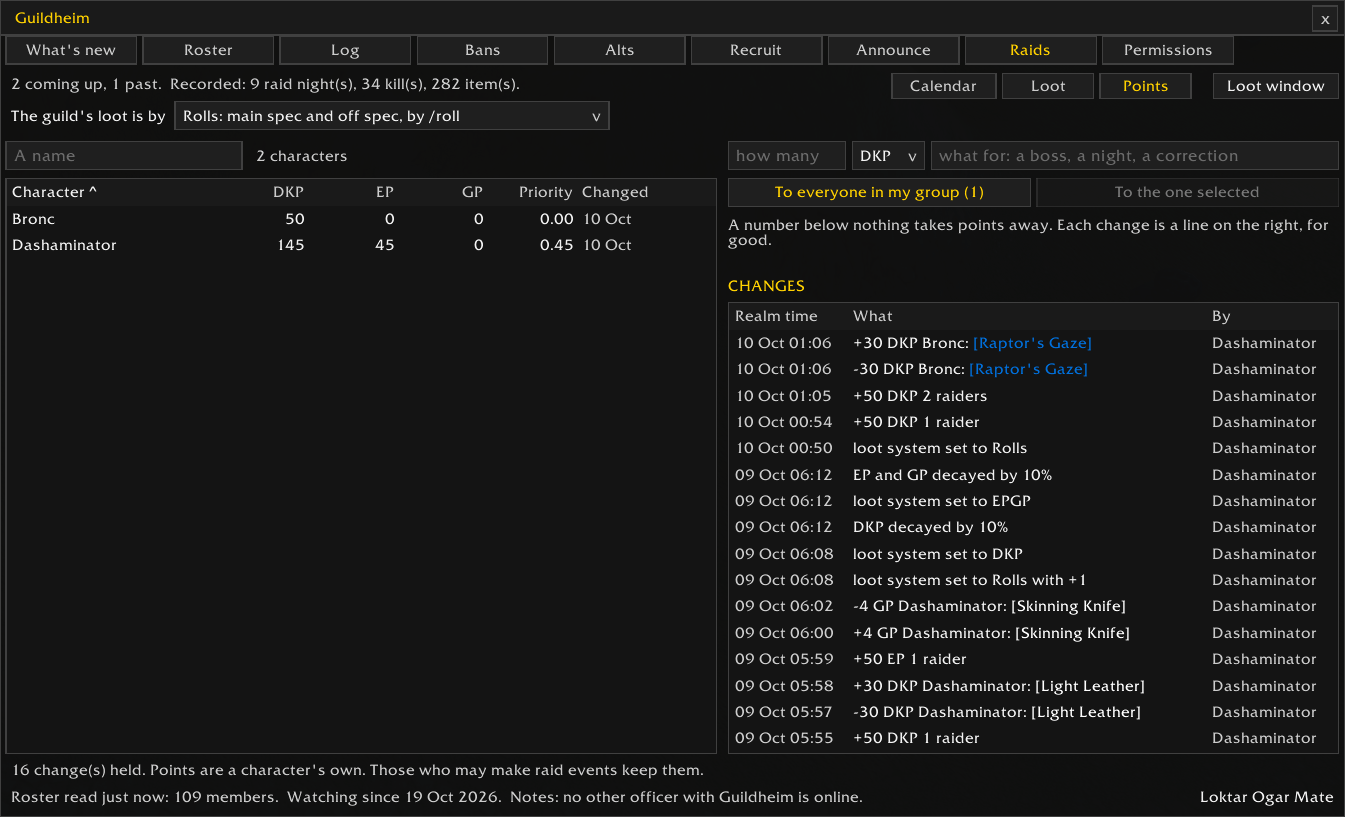Image resolution: width=1345 pixels, height=817 pixels.
Task: Switch to the Loot view
Action: point(1048,86)
